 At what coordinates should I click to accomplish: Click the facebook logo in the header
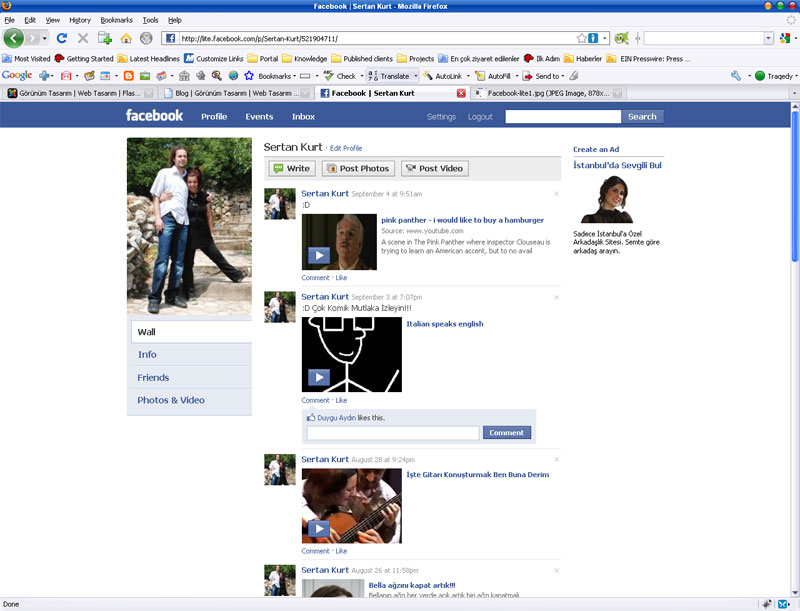[154, 116]
